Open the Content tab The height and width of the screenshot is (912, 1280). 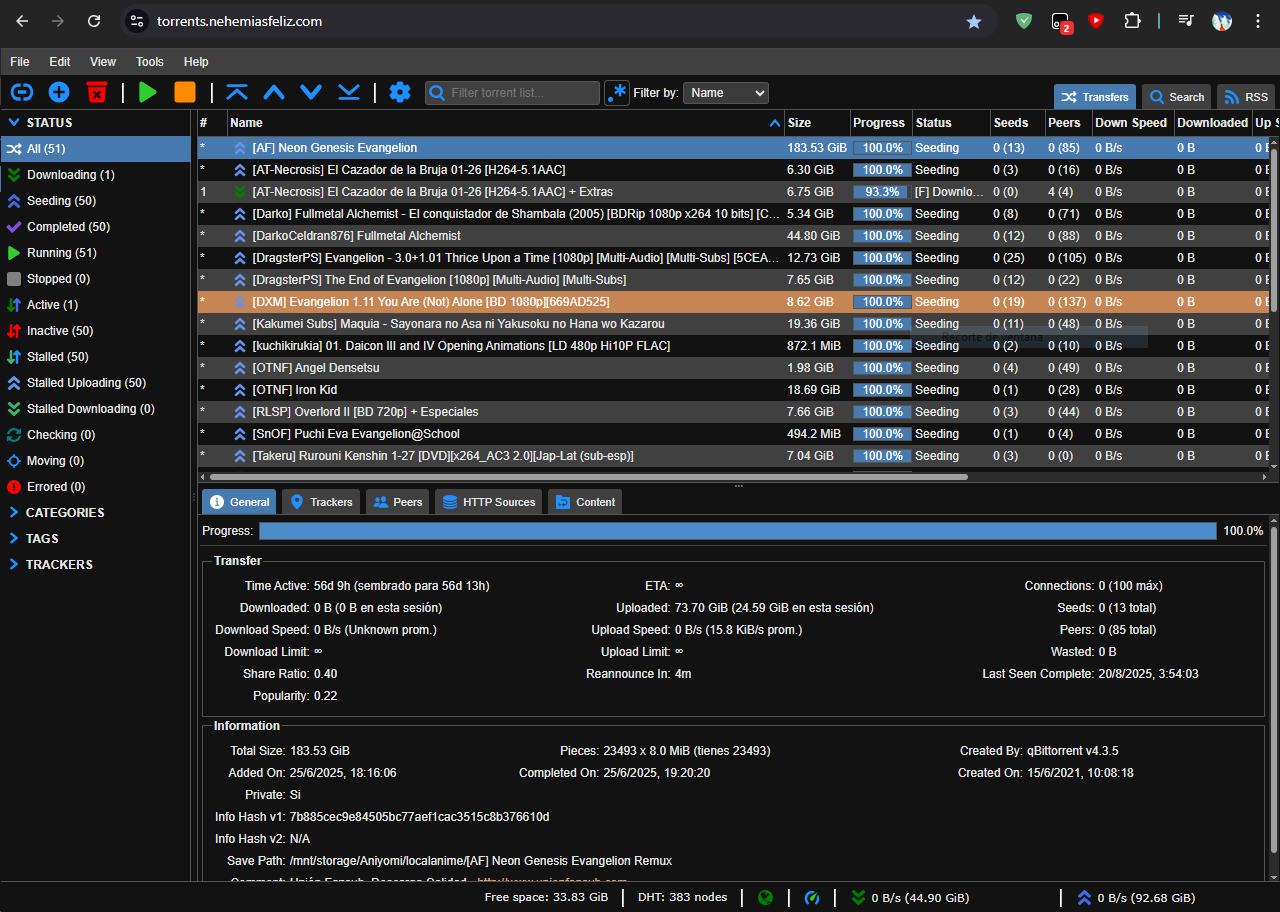click(585, 502)
